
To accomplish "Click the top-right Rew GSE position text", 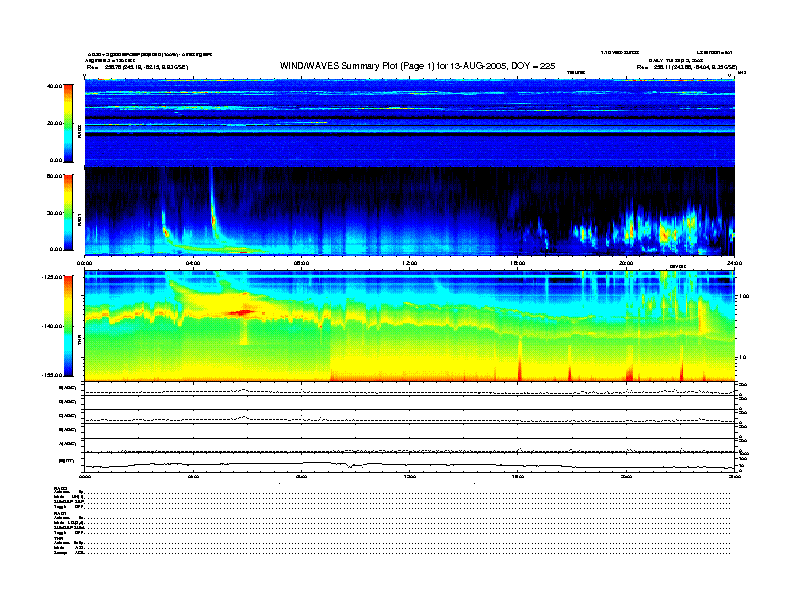I will point(686,67).
